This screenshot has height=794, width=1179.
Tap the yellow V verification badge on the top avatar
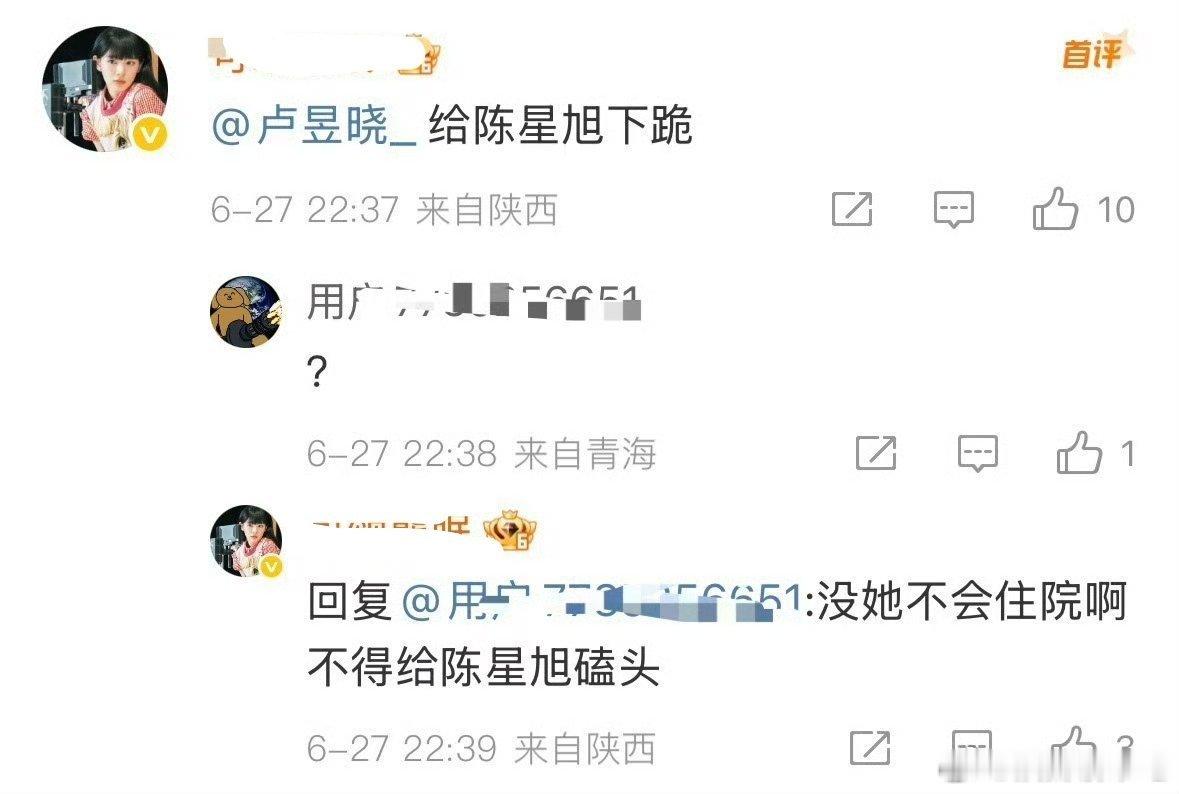[x=150, y=135]
